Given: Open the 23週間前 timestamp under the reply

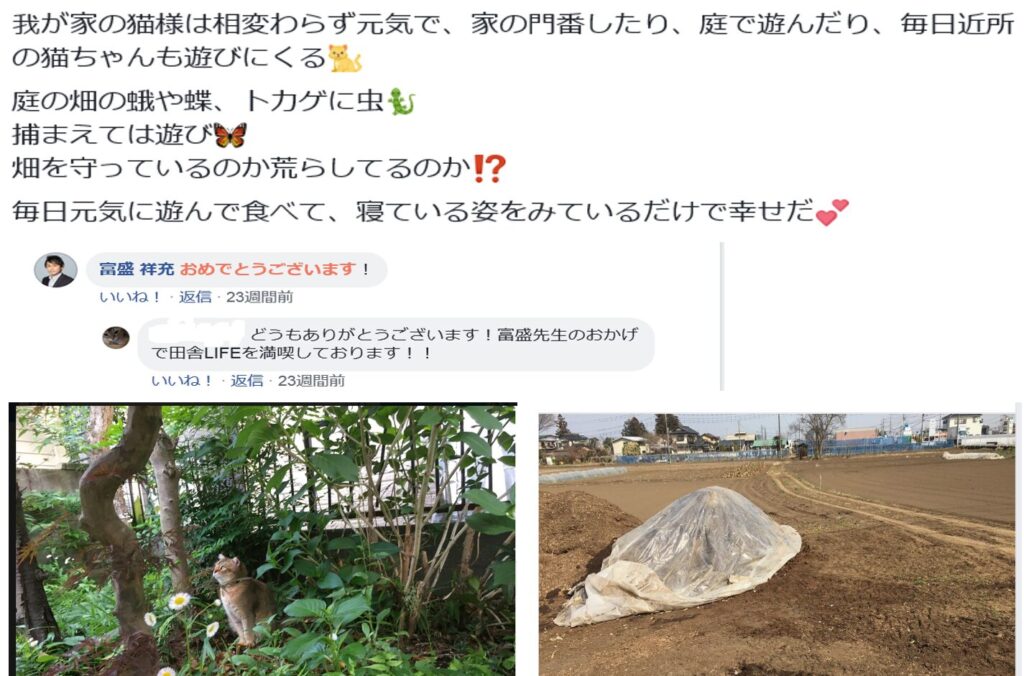Looking at the screenshot, I should [311, 381].
